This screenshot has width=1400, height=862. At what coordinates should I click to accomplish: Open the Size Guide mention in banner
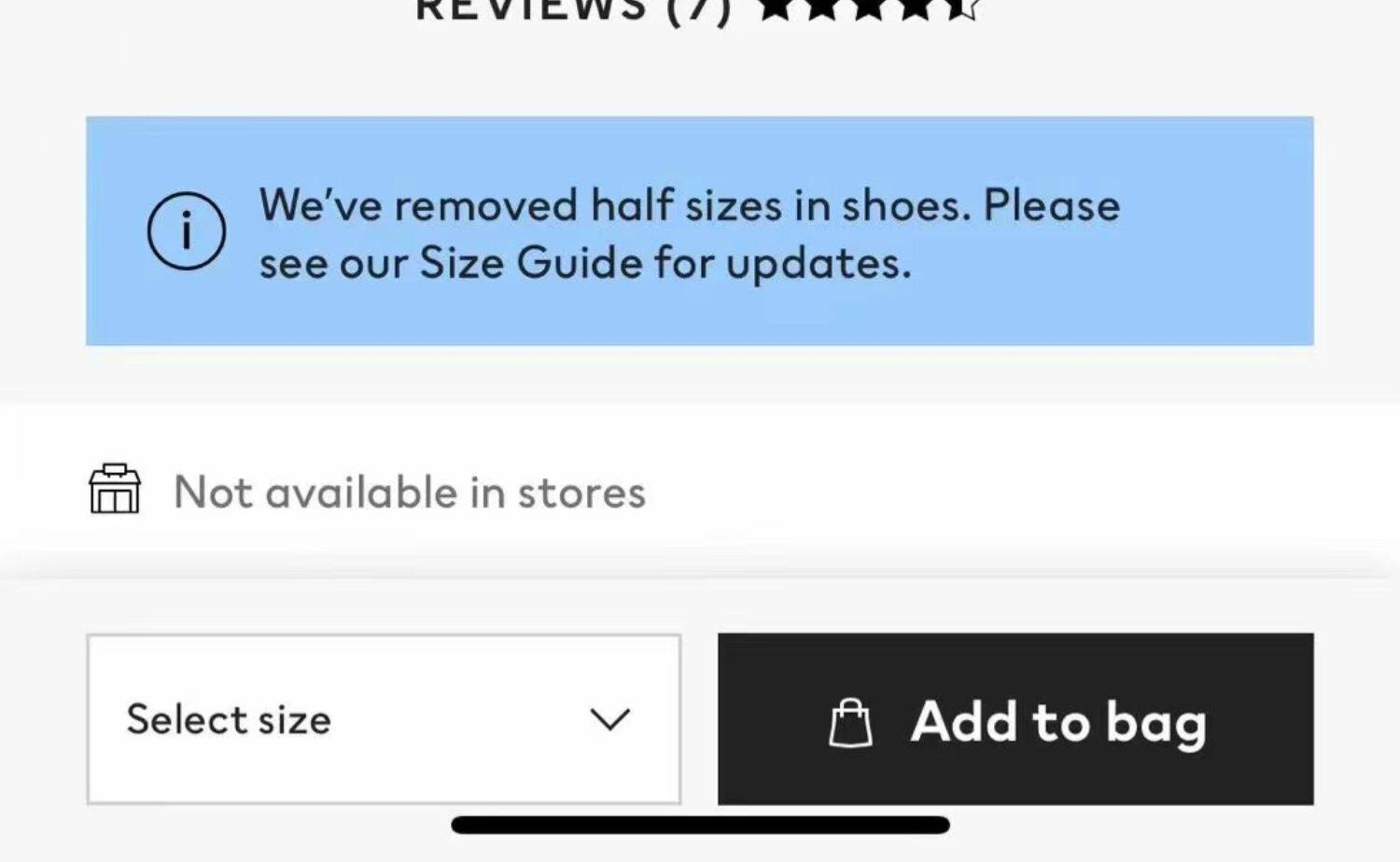click(531, 262)
